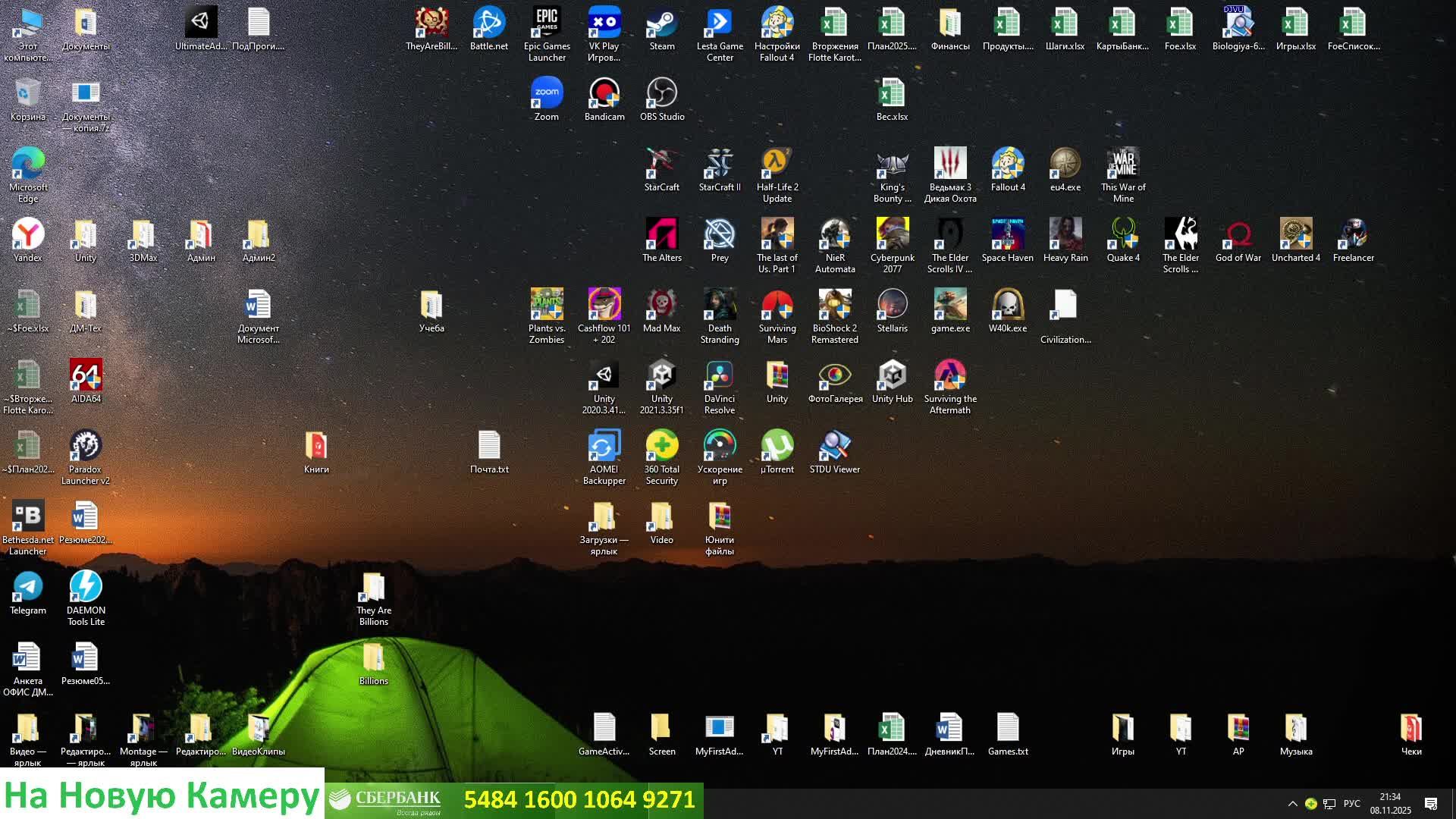Click the taskbar clock showing 21:34
Viewport: 1456px width, 819px height.
(x=1390, y=804)
